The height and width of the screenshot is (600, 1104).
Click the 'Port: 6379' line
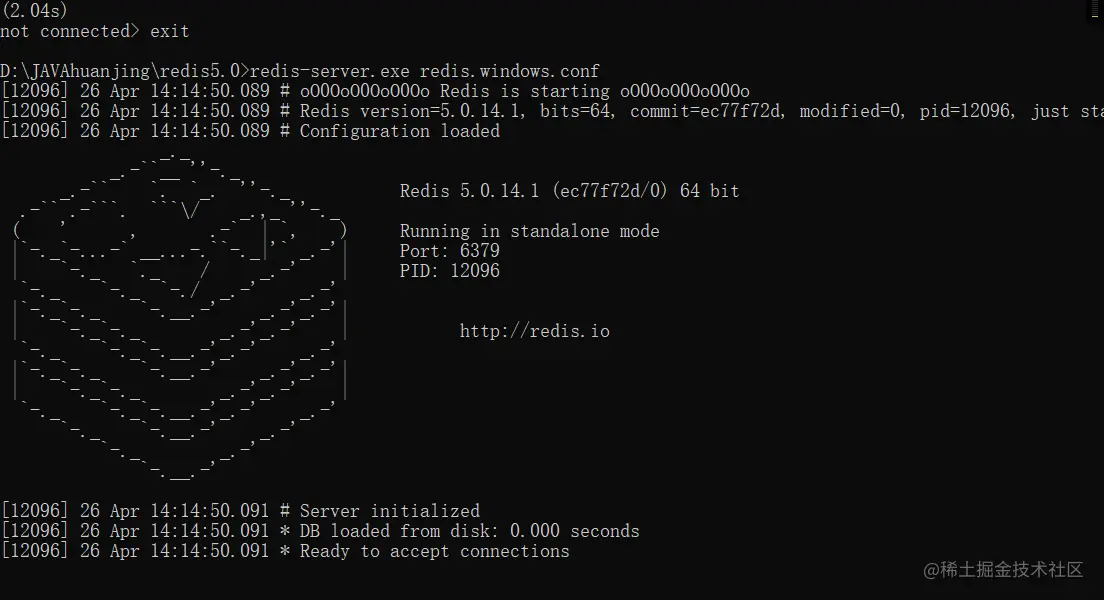pos(449,251)
